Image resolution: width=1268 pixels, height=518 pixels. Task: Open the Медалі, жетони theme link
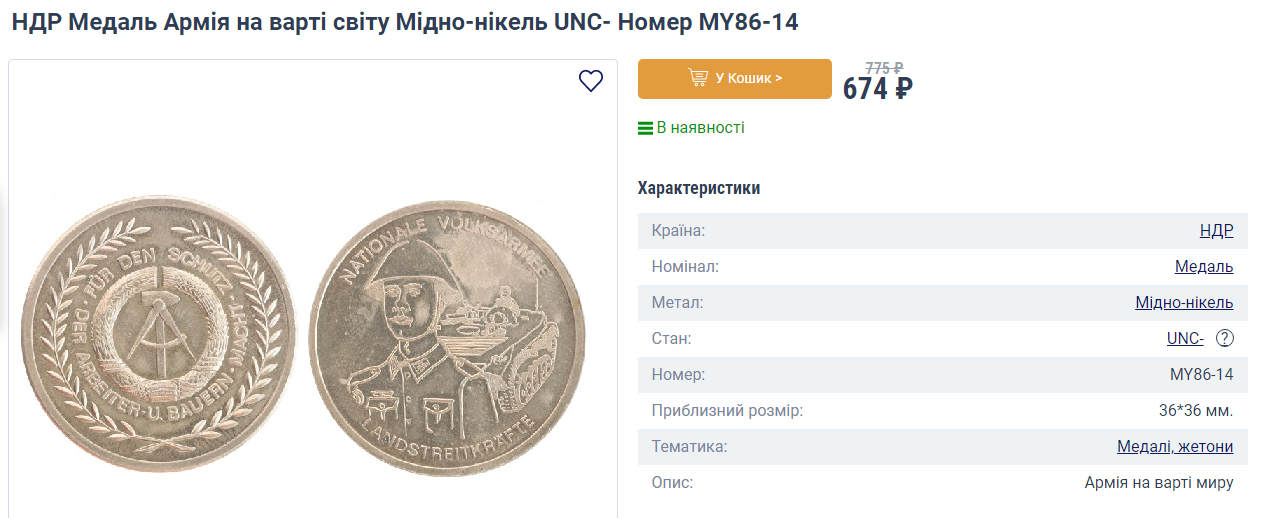pos(1175,447)
